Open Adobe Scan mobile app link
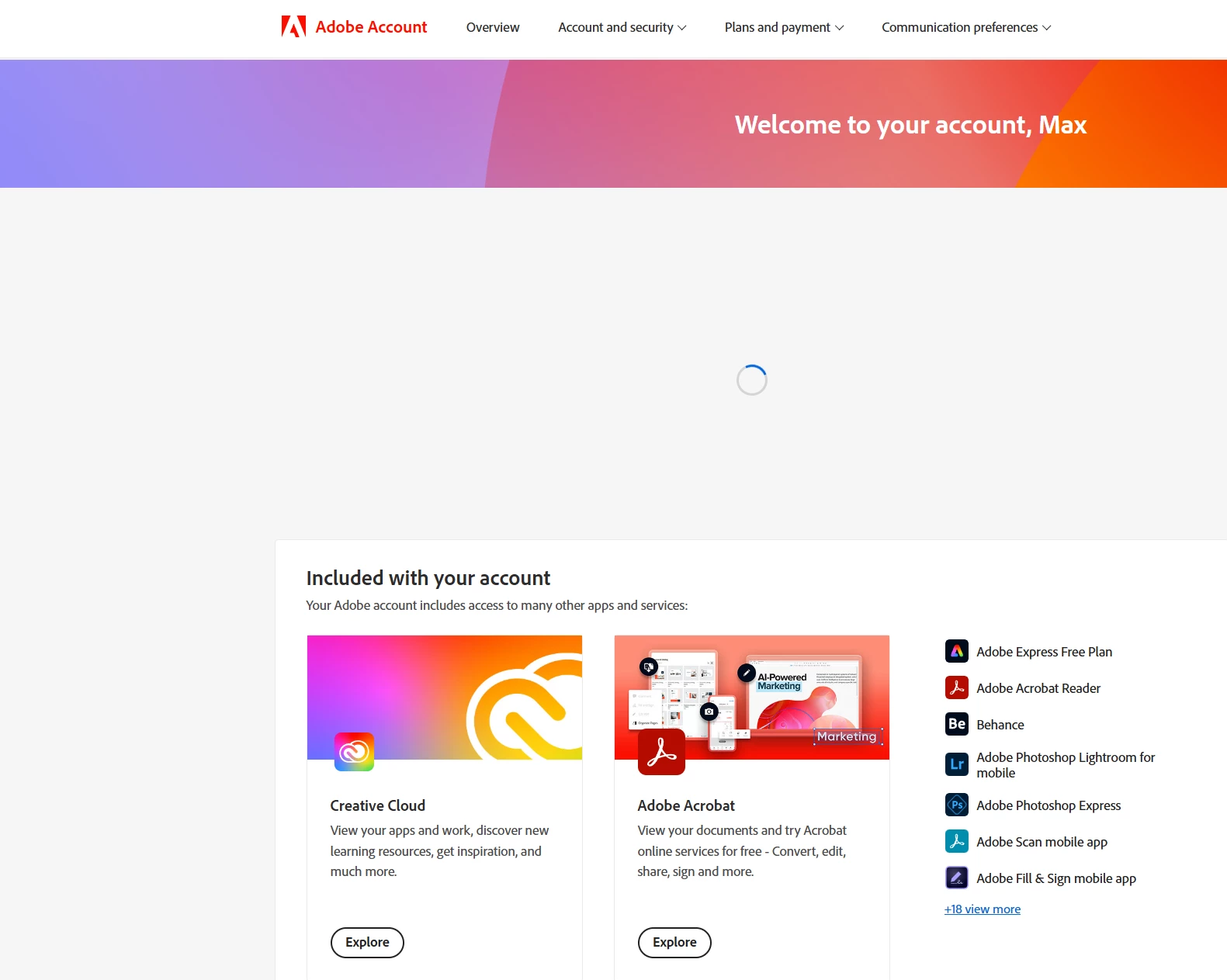This screenshot has width=1227, height=980. tap(1042, 842)
